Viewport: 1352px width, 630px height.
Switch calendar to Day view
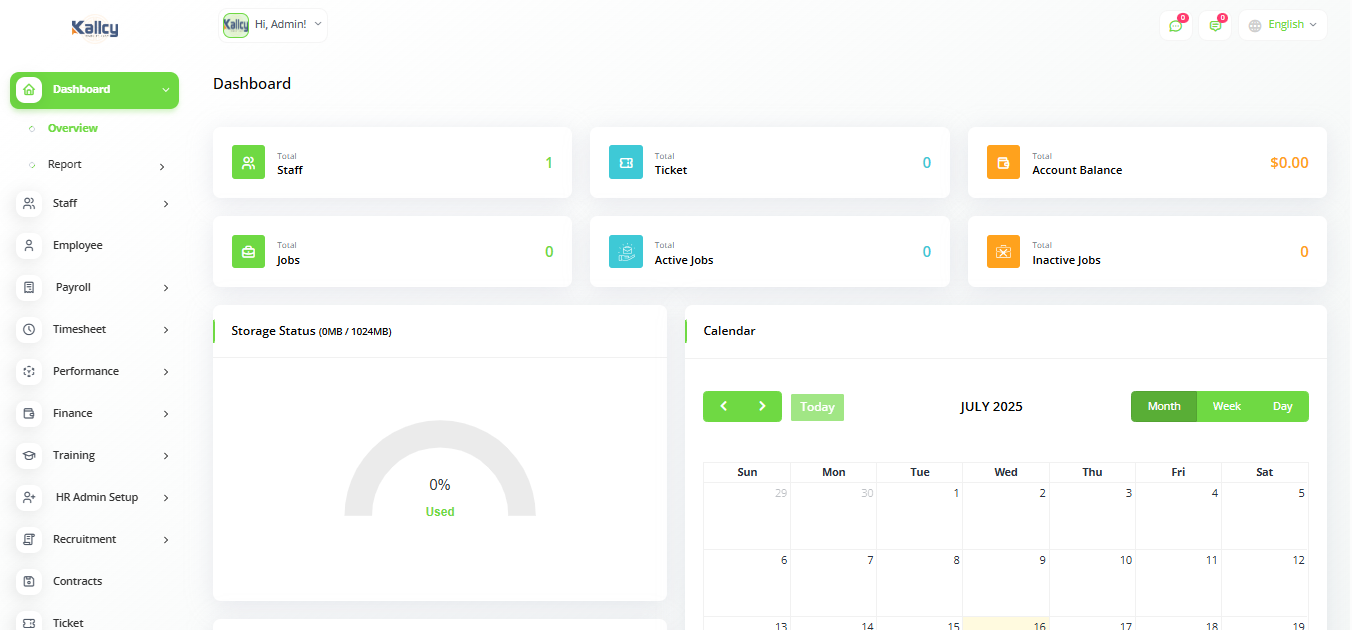(1282, 406)
